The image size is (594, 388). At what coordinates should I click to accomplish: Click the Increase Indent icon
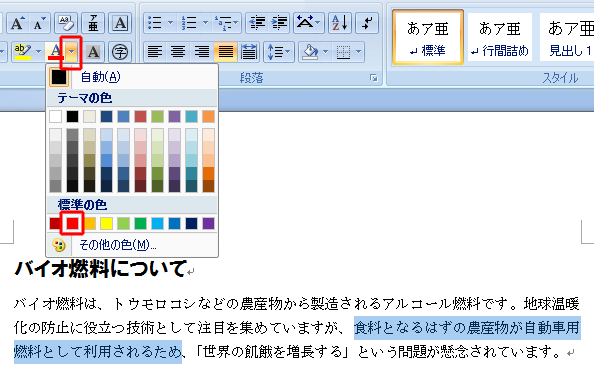pos(280,23)
